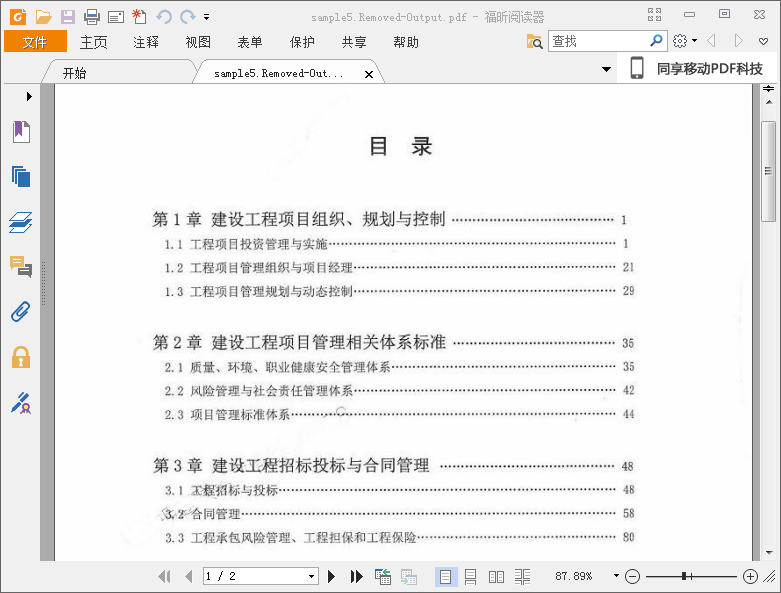Go to next search result arrow

(x=739, y=41)
